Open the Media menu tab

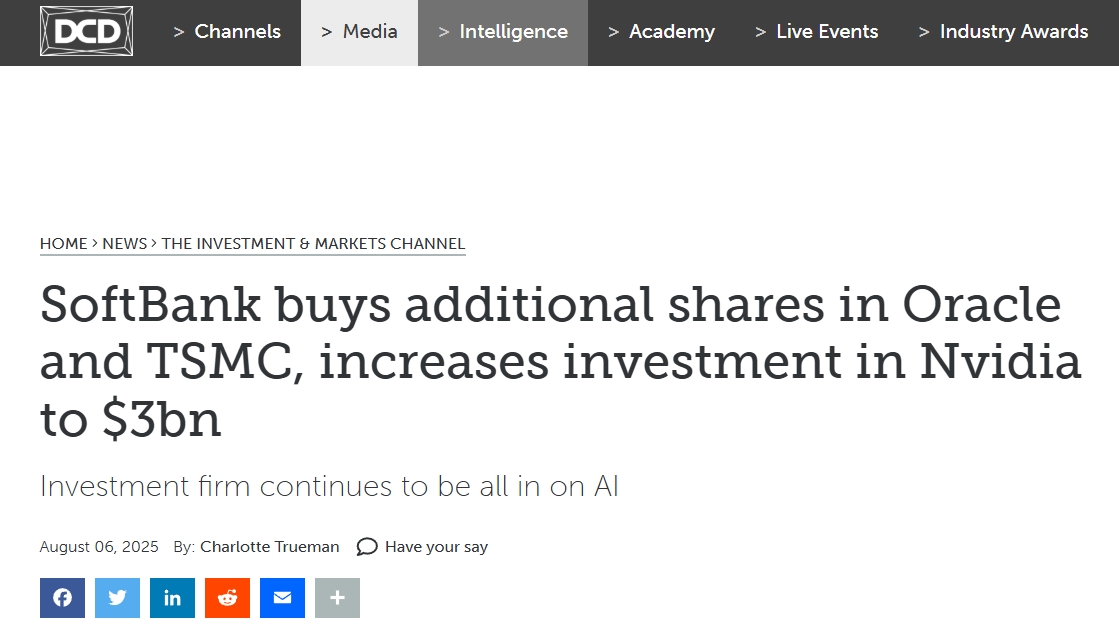(359, 32)
